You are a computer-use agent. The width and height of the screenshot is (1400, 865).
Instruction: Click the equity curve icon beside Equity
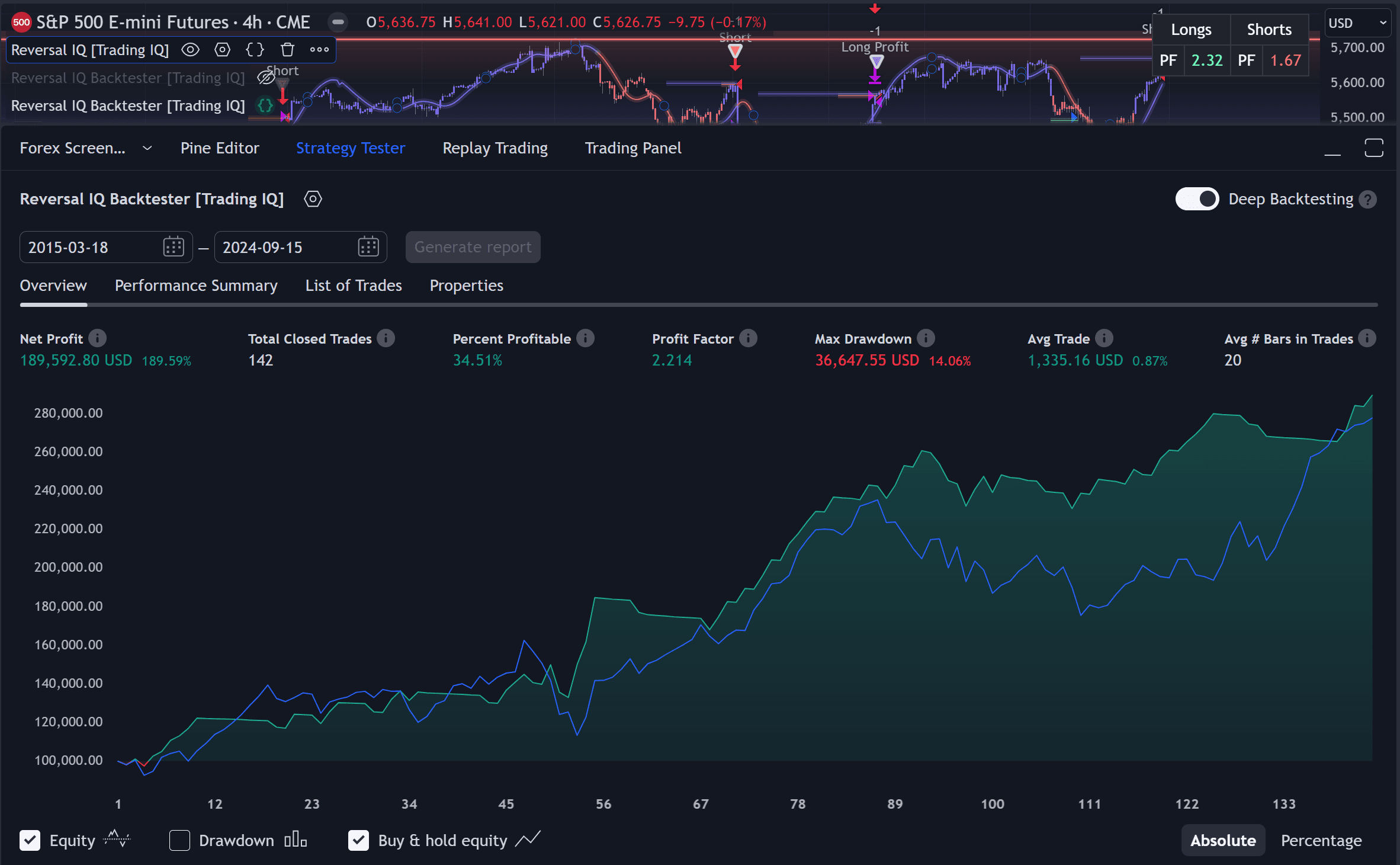[117, 839]
